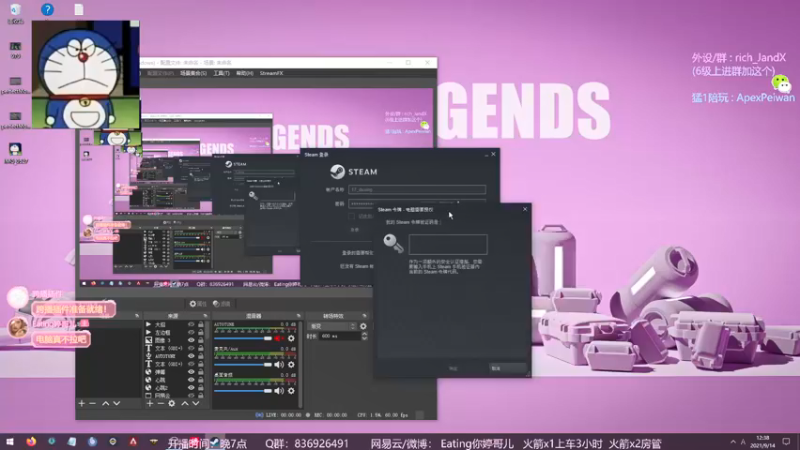This screenshot has height=450, width=800.
Task: Click the taskbar clock
Action: pos(763,442)
